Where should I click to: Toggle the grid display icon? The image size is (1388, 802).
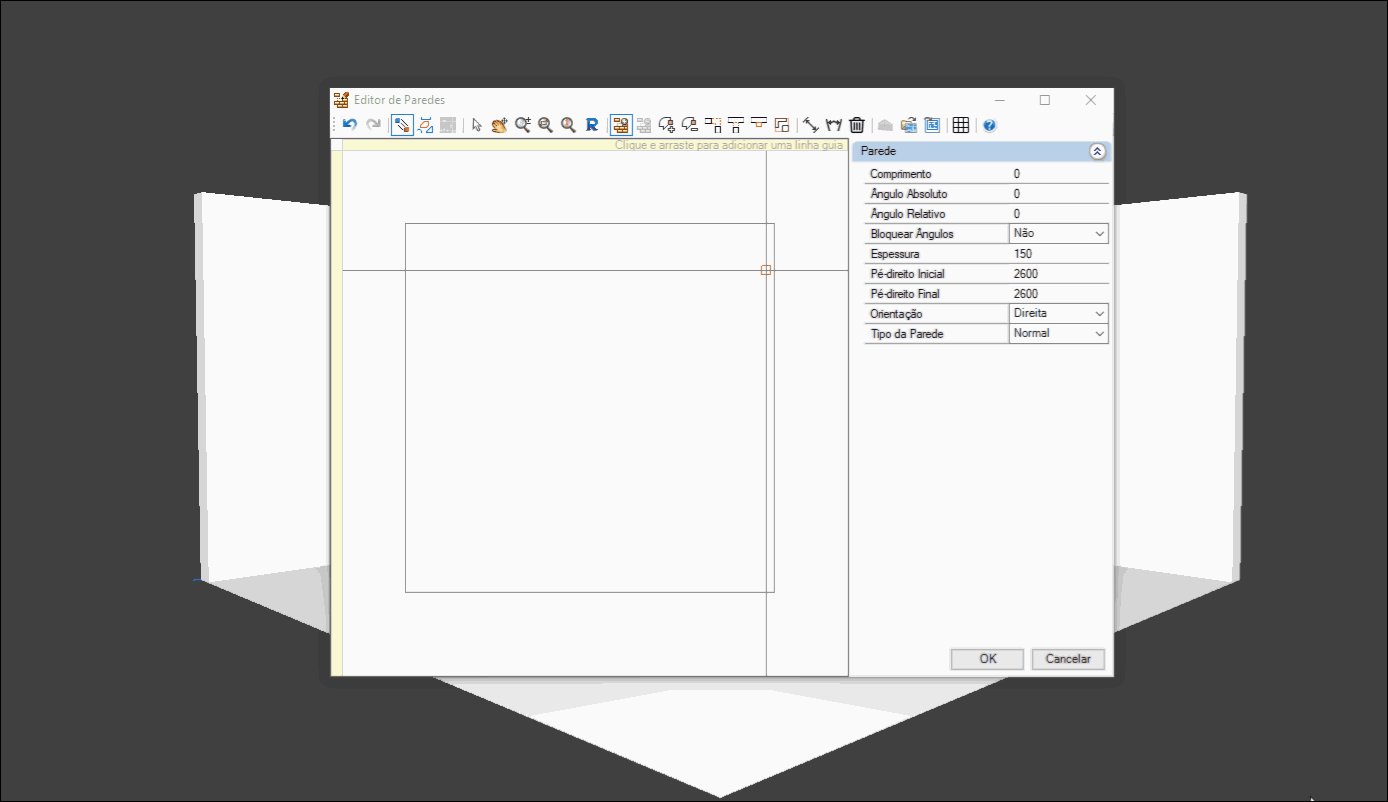961,125
